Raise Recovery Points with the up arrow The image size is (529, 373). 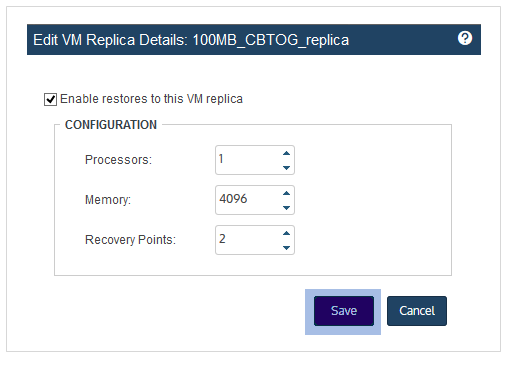click(x=286, y=233)
